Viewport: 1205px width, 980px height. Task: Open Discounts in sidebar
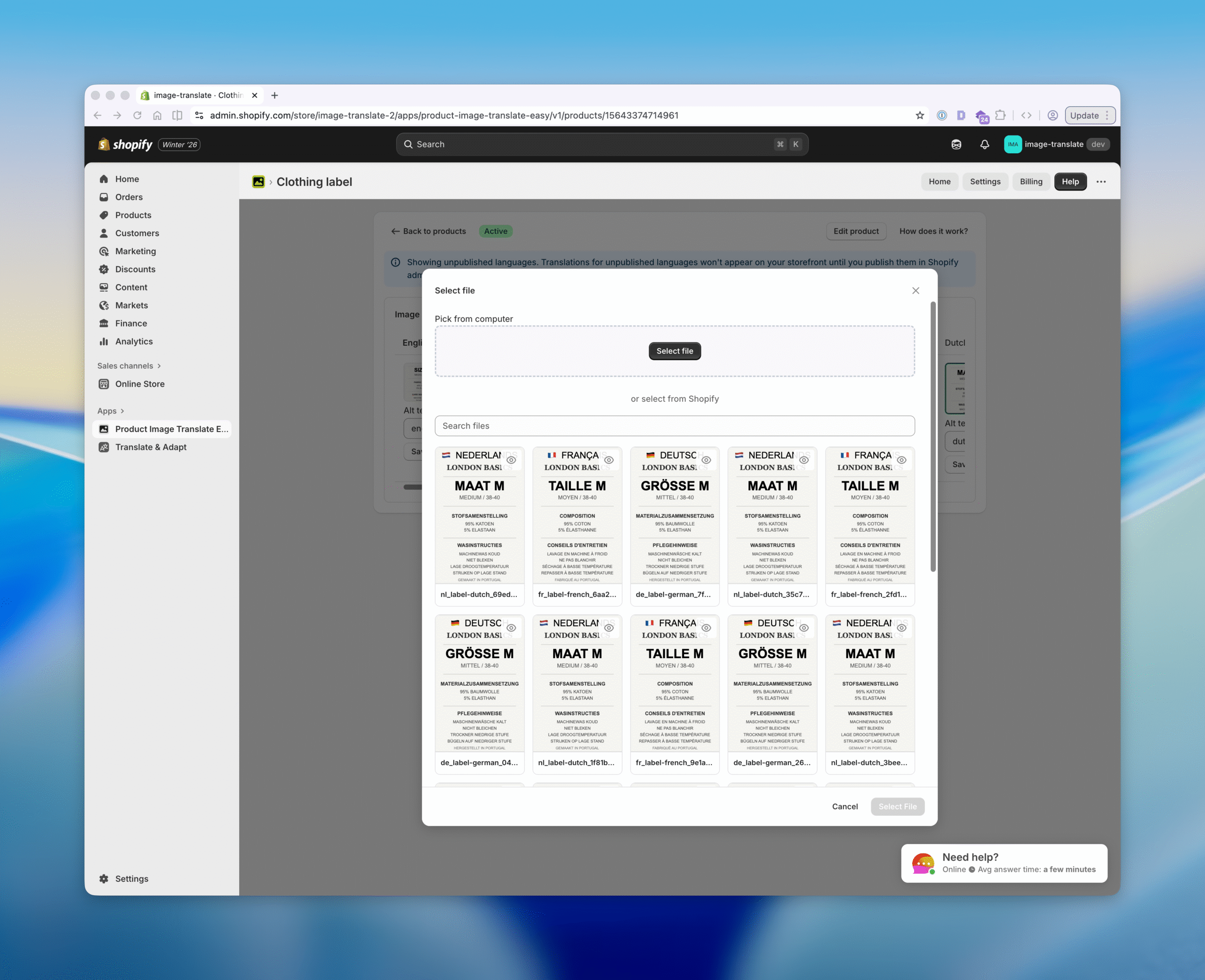pyautogui.click(x=135, y=269)
